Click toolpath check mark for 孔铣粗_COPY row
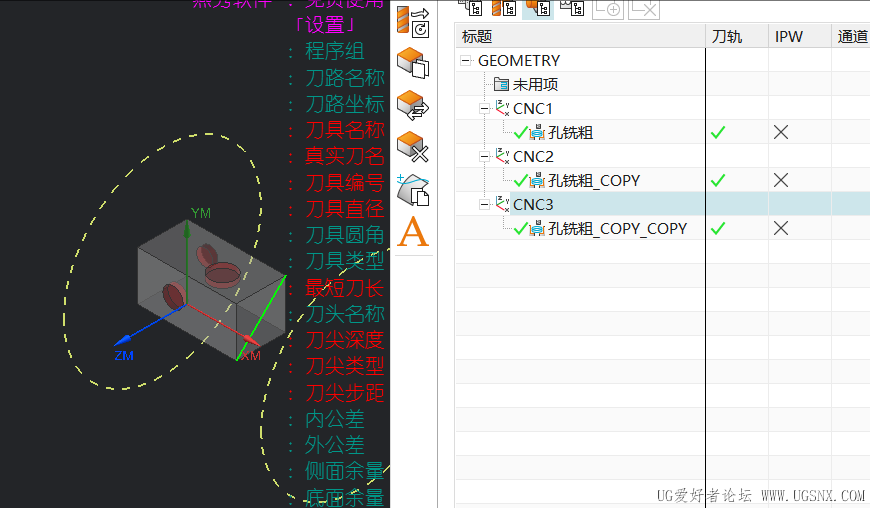Image resolution: width=870 pixels, height=508 pixels. click(x=718, y=180)
